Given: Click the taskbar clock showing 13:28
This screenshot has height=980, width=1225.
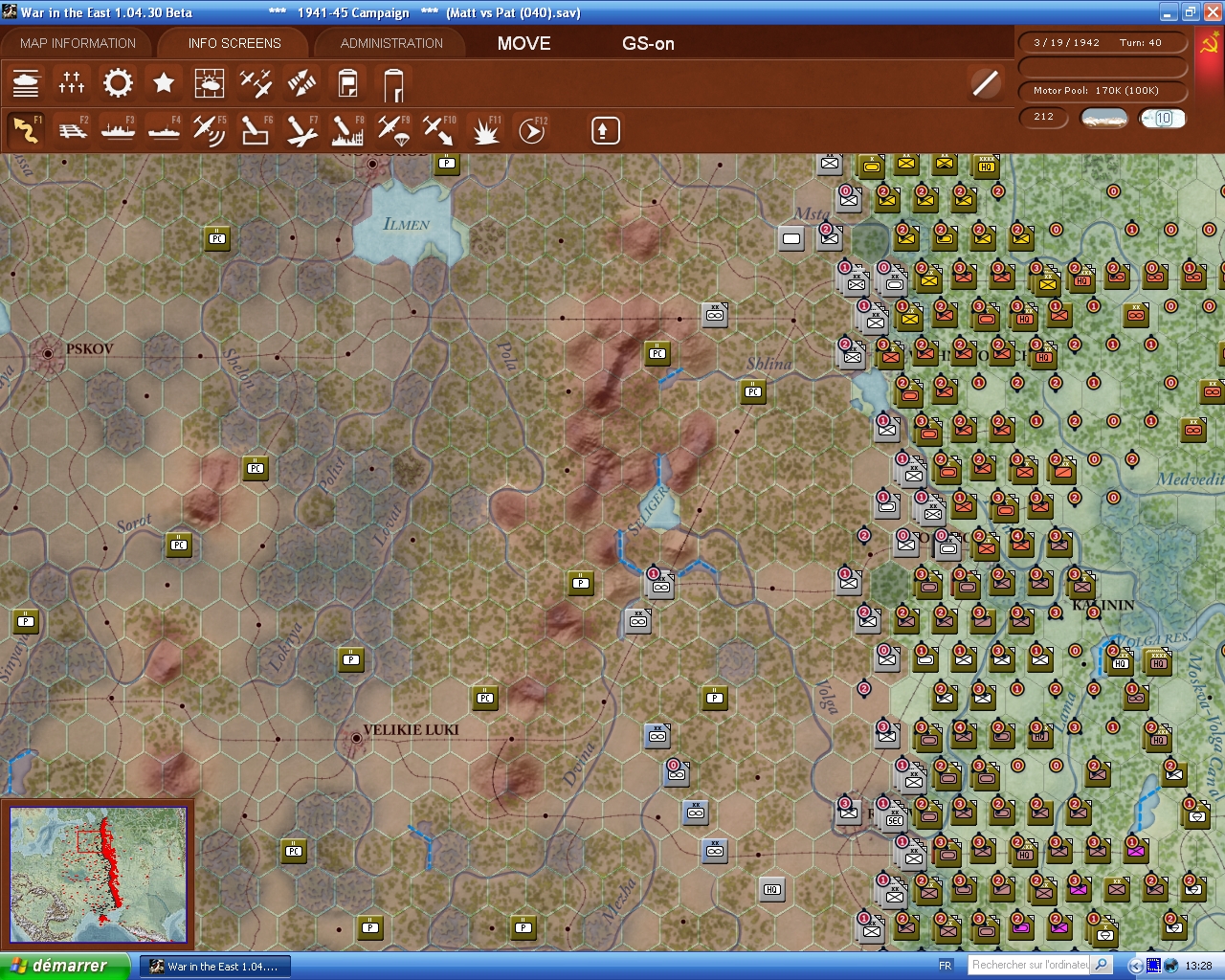Looking at the screenshot, I should click(1198, 966).
